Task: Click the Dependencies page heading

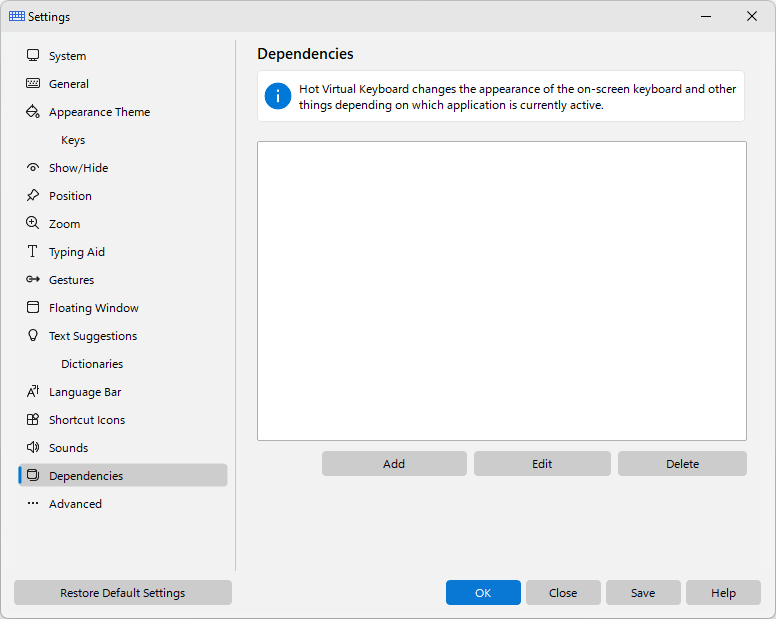Action: pos(305,53)
